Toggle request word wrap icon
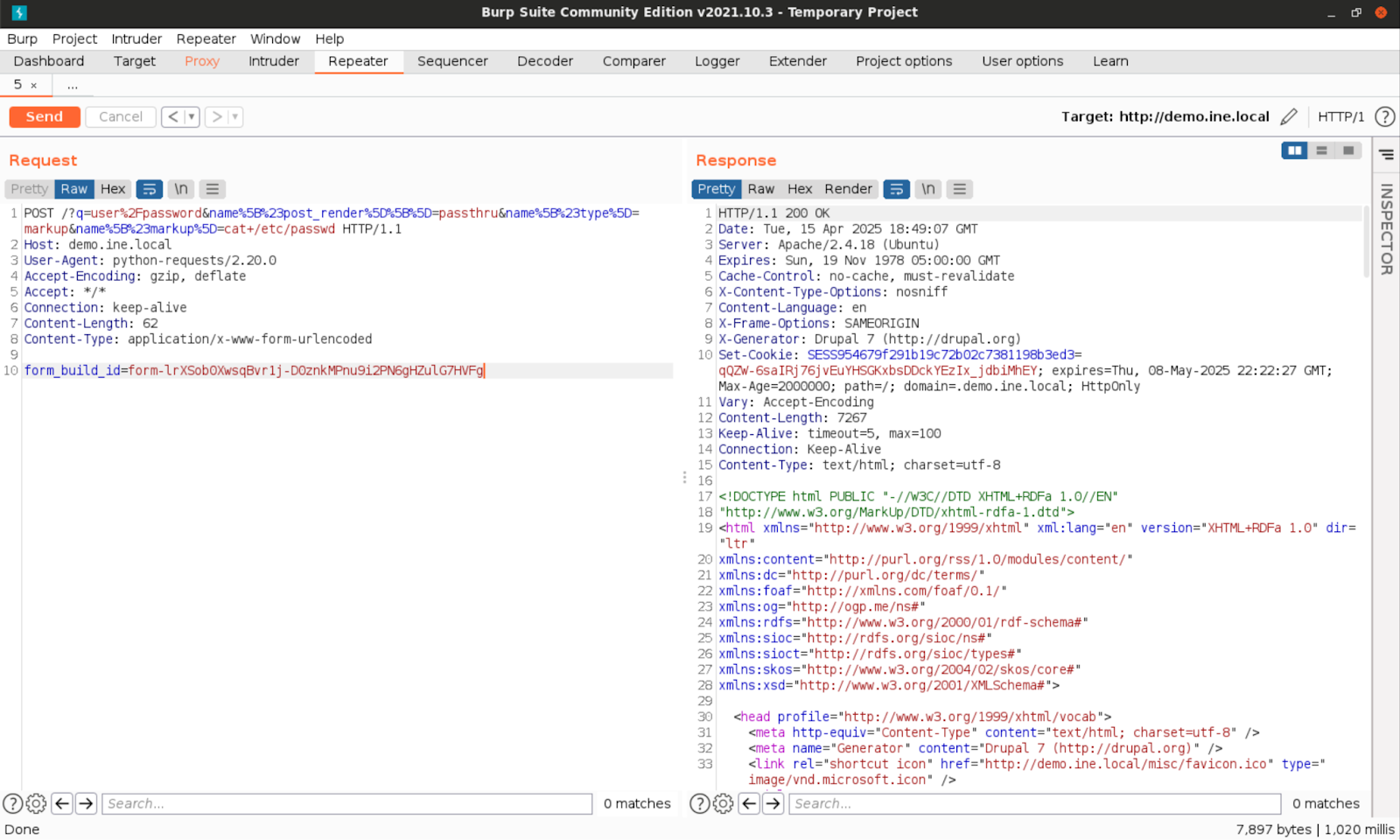This screenshot has width=1400, height=840. coord(150,189)
